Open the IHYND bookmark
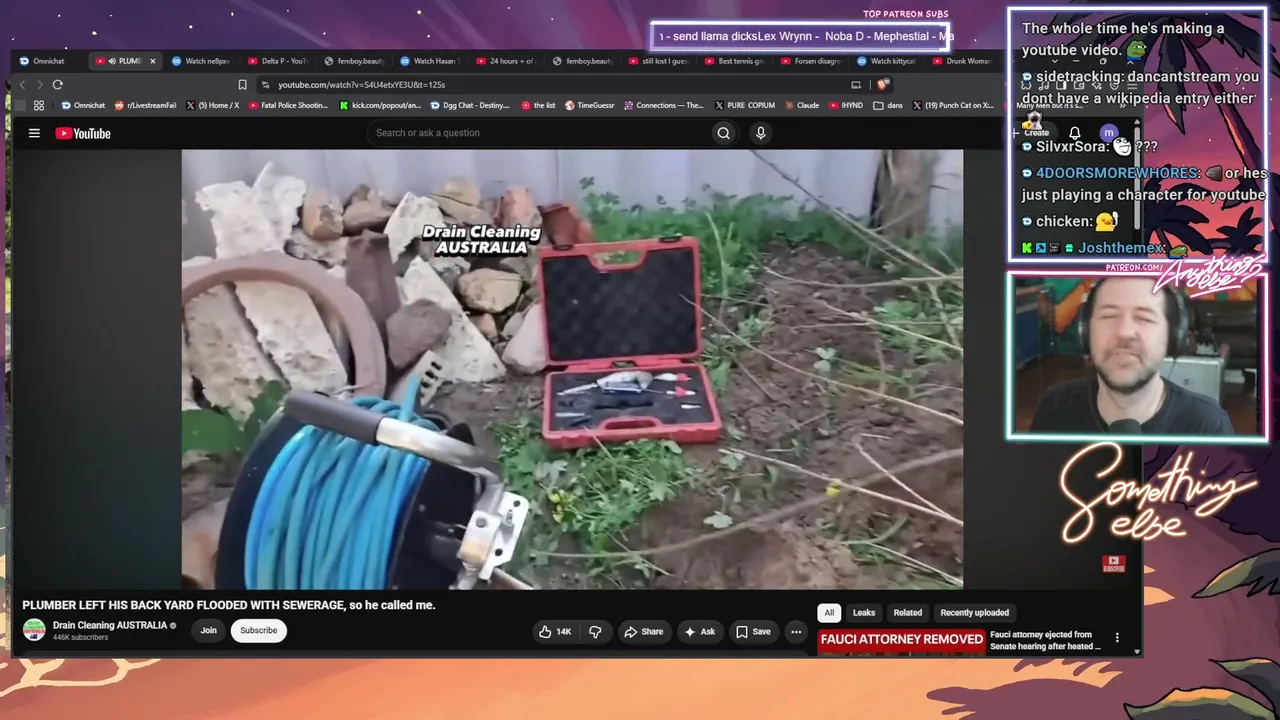 [x=846, y=105]
